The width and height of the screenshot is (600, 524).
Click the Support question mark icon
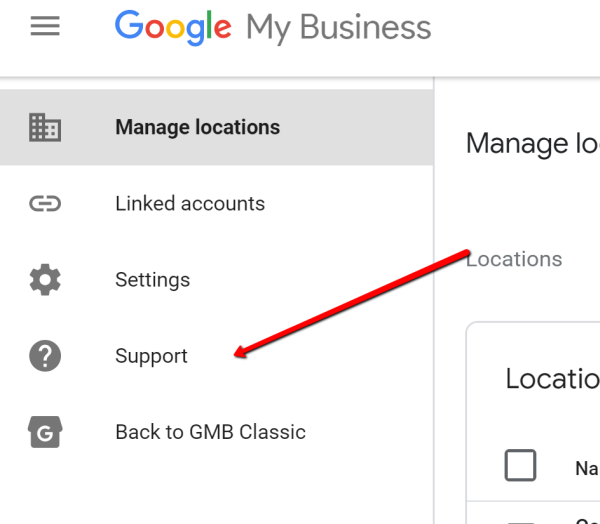point(45,356)
